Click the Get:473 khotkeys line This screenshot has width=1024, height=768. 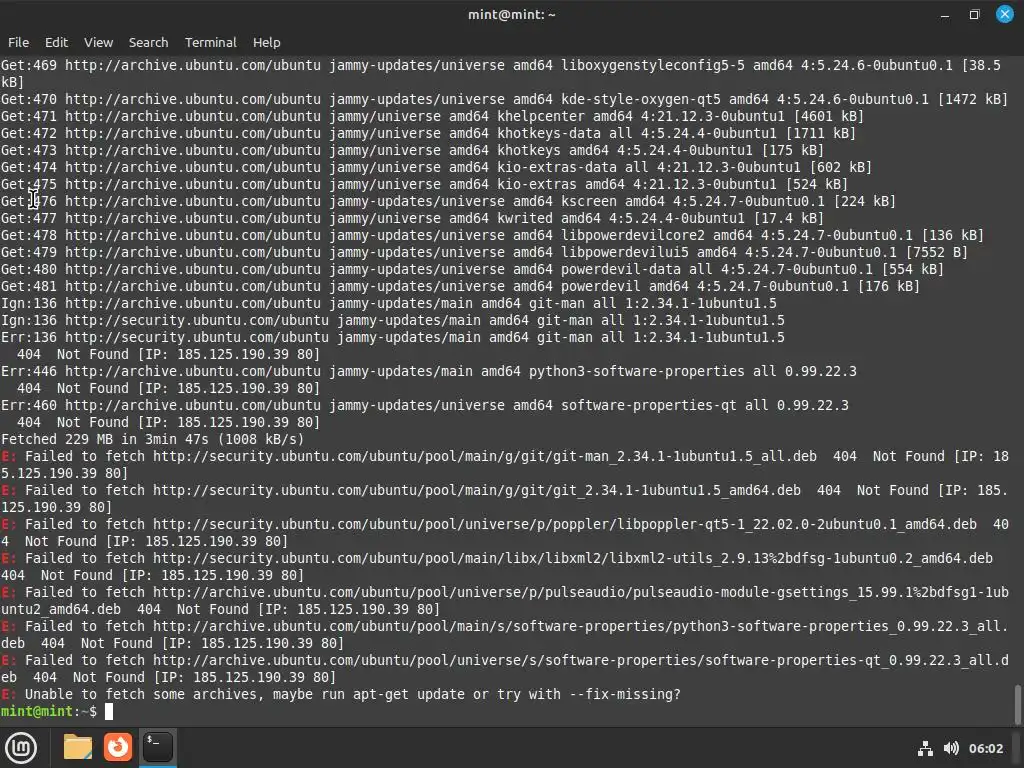(412, 150)
